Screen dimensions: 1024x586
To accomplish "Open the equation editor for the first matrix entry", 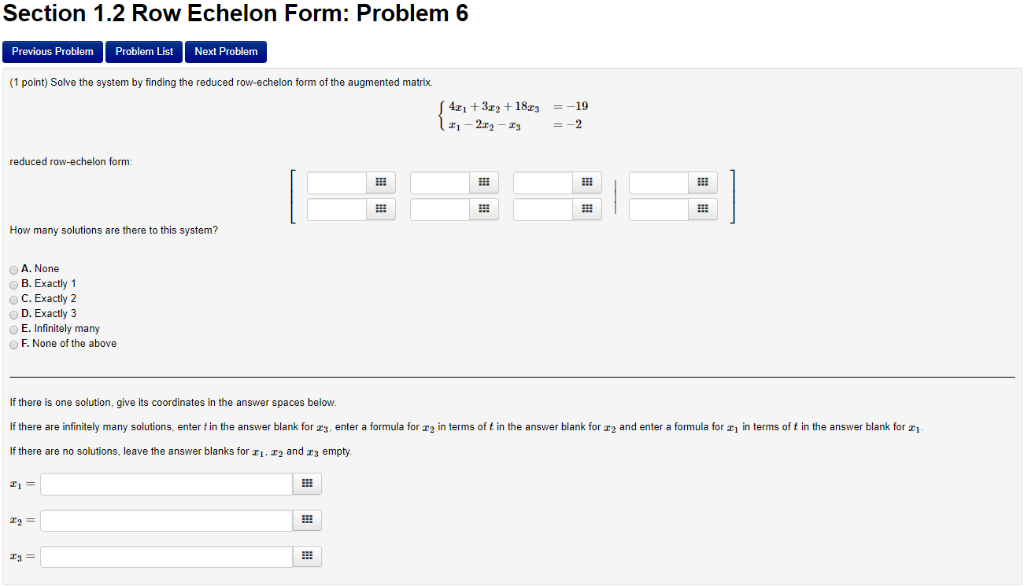I will coord(380,182).
